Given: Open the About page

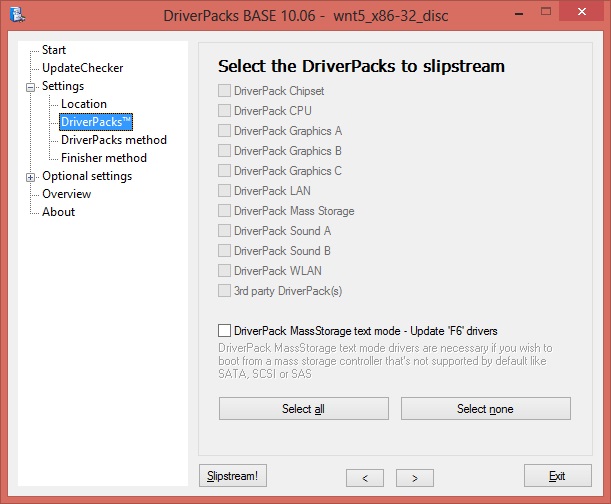Looking at the screenshot, I should pyautogui.click(x=58, y=212).
